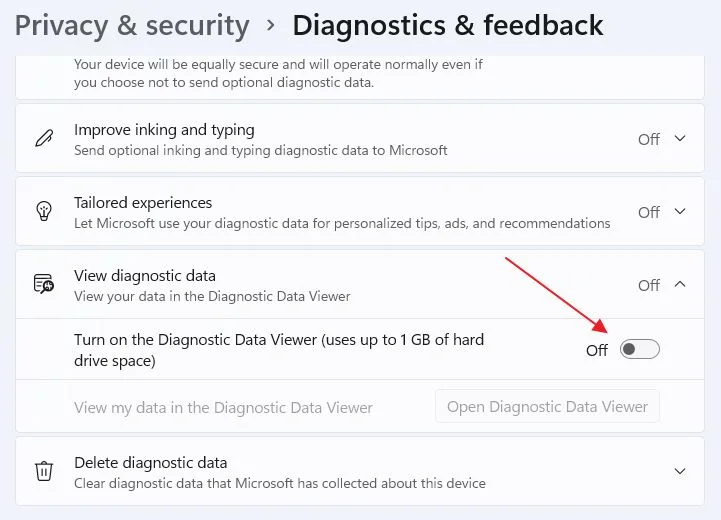Turn on the Diagnostic Data Viewer toggle
The image size is (721, 520).
pos(640,349)
